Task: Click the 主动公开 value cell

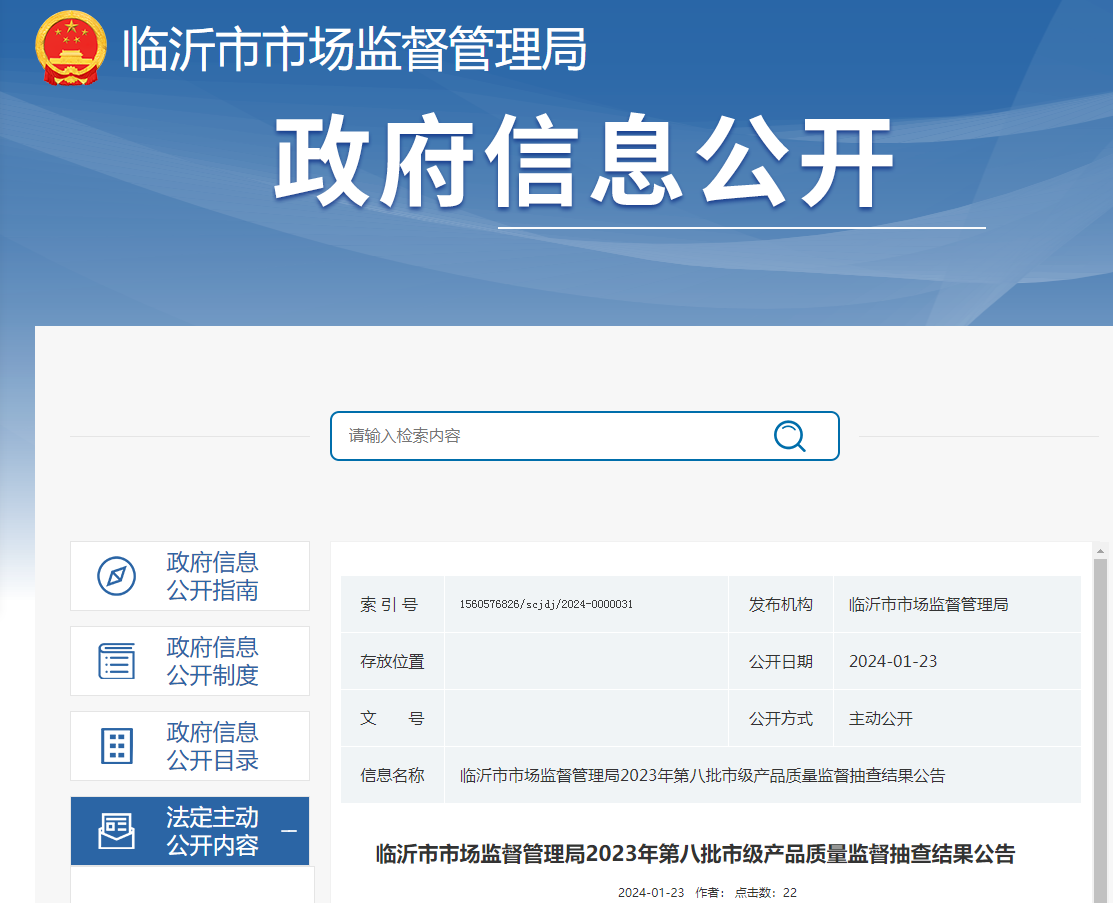Action: coord(957,718)
